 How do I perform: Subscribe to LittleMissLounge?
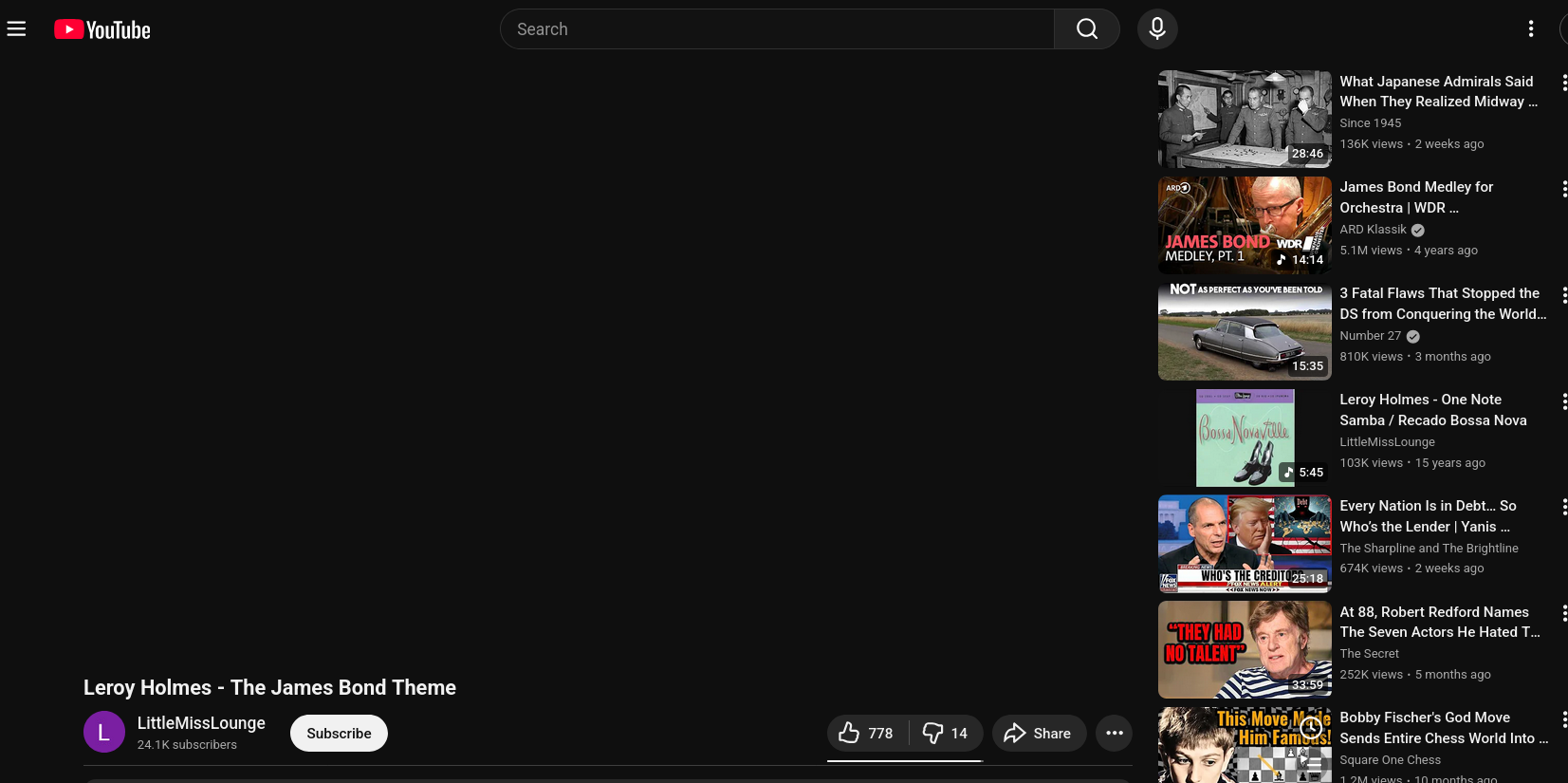339,733
